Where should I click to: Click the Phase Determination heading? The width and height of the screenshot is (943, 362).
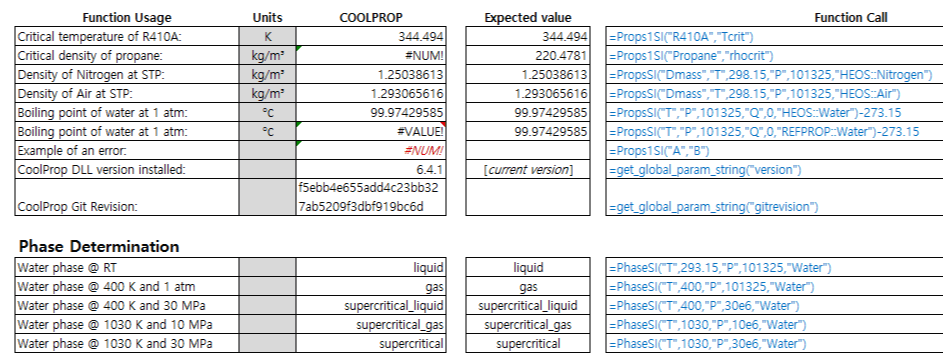click(99, 246)
